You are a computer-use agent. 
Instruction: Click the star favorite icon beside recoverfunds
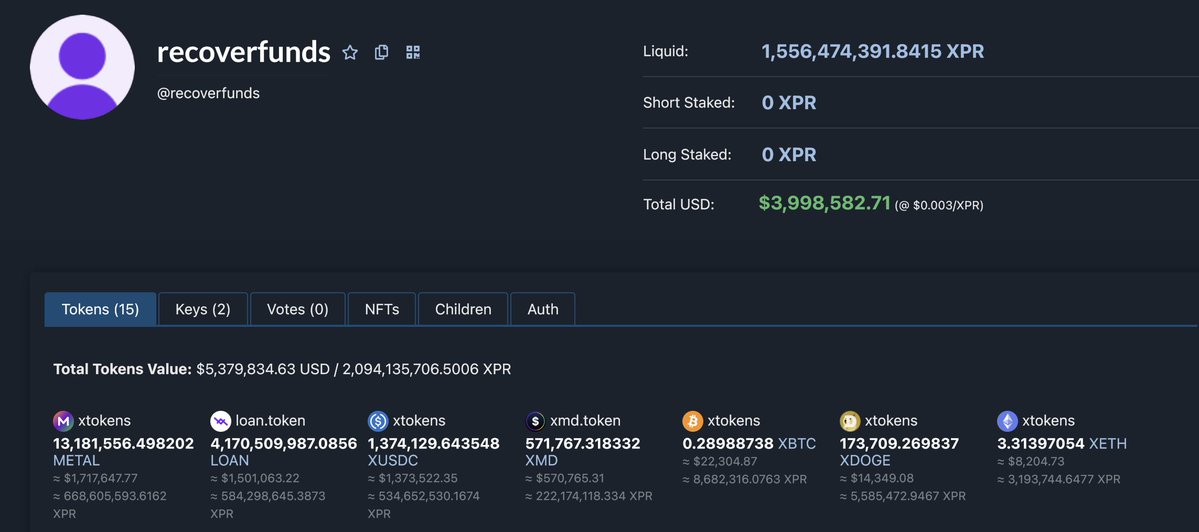tap(350, 52)
